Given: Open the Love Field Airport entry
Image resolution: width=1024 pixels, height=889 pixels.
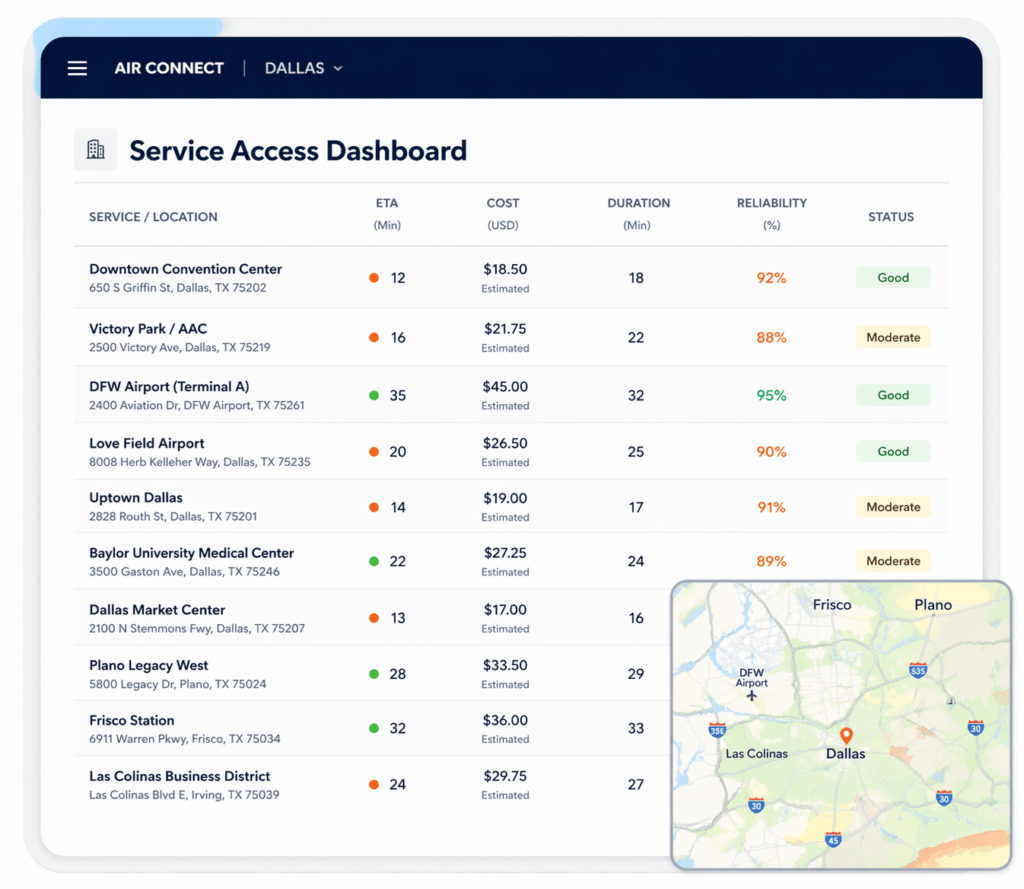Looking at the screenshot, I should pyautogui.click(x=147, y=443).
